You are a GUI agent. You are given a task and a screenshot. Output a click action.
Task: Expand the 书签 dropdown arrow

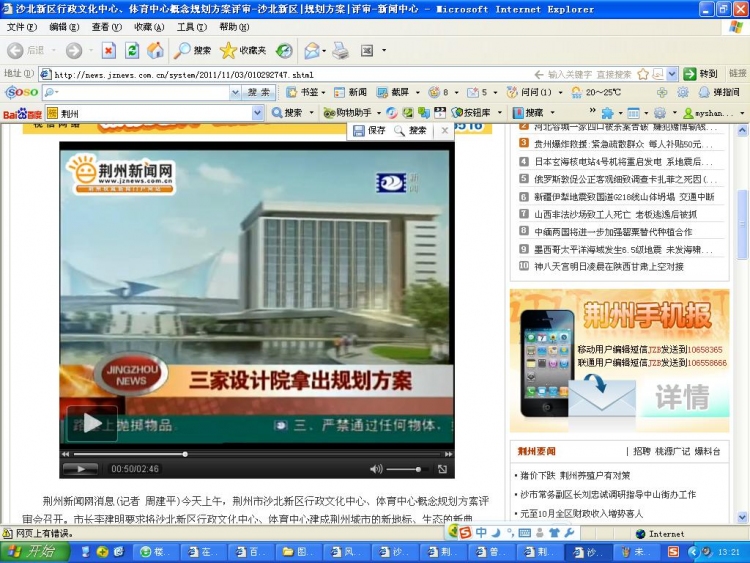tap(323, 92)
